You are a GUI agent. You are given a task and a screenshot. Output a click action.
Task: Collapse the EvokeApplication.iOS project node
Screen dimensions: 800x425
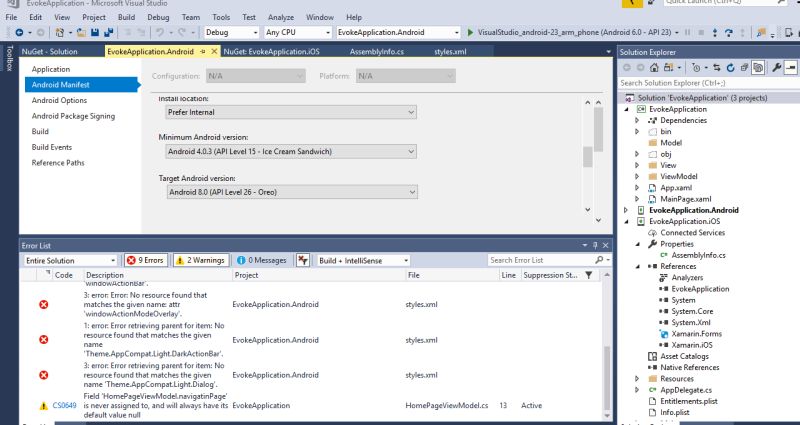626,221
